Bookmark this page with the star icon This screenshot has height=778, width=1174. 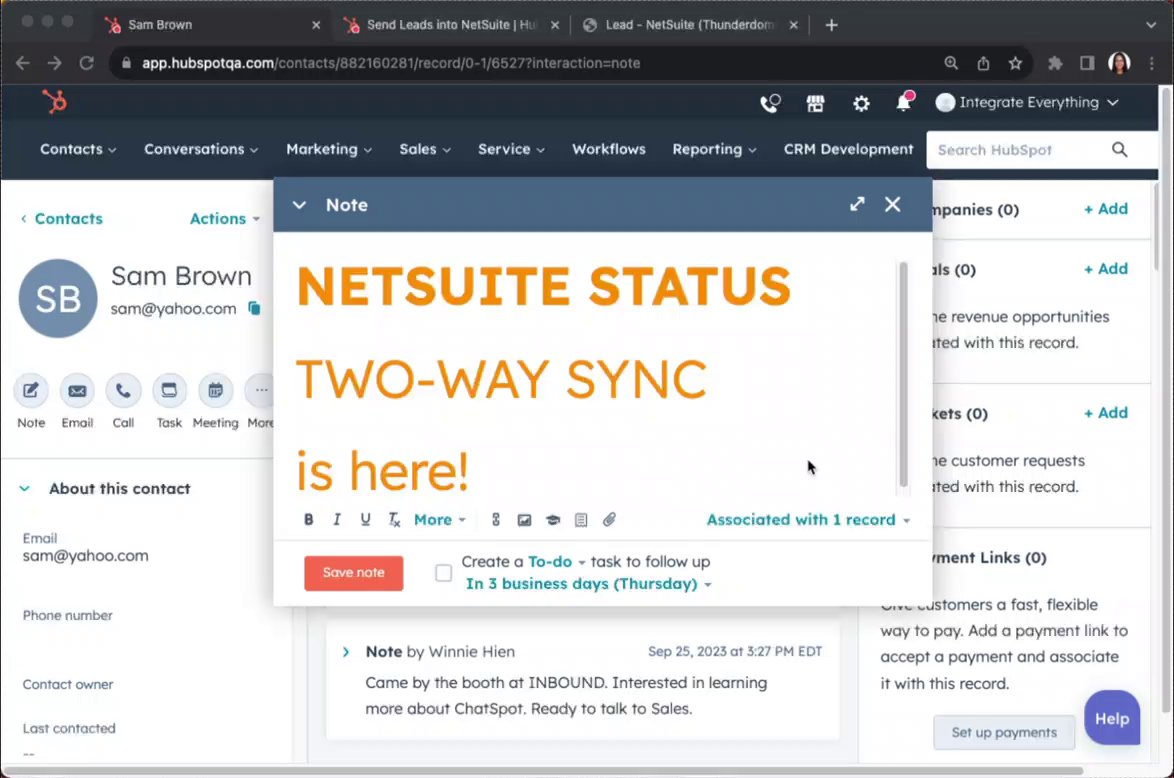[1015, 64]
